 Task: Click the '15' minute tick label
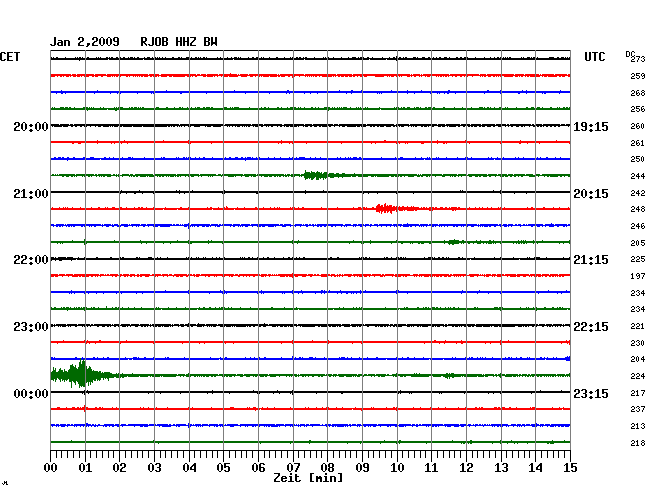point(570,467)
